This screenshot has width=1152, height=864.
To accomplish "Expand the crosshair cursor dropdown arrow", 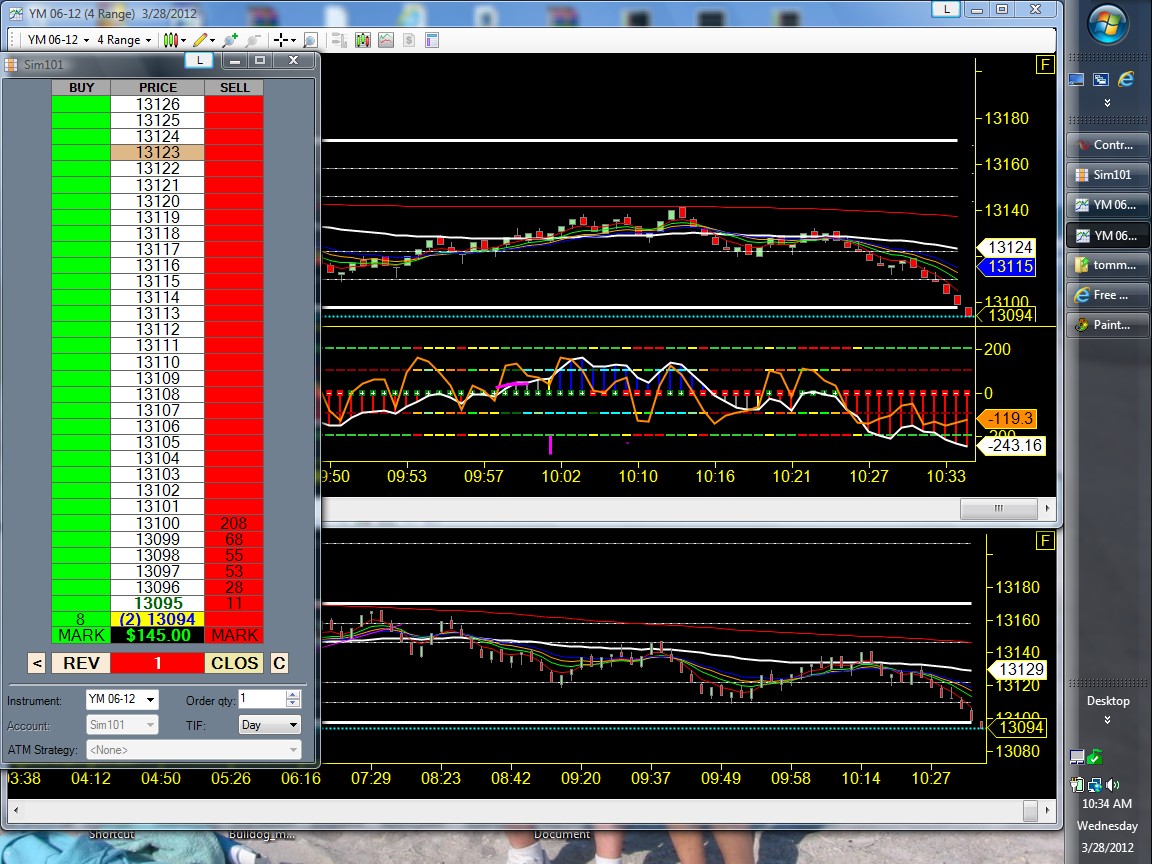I will coord(292,40).
